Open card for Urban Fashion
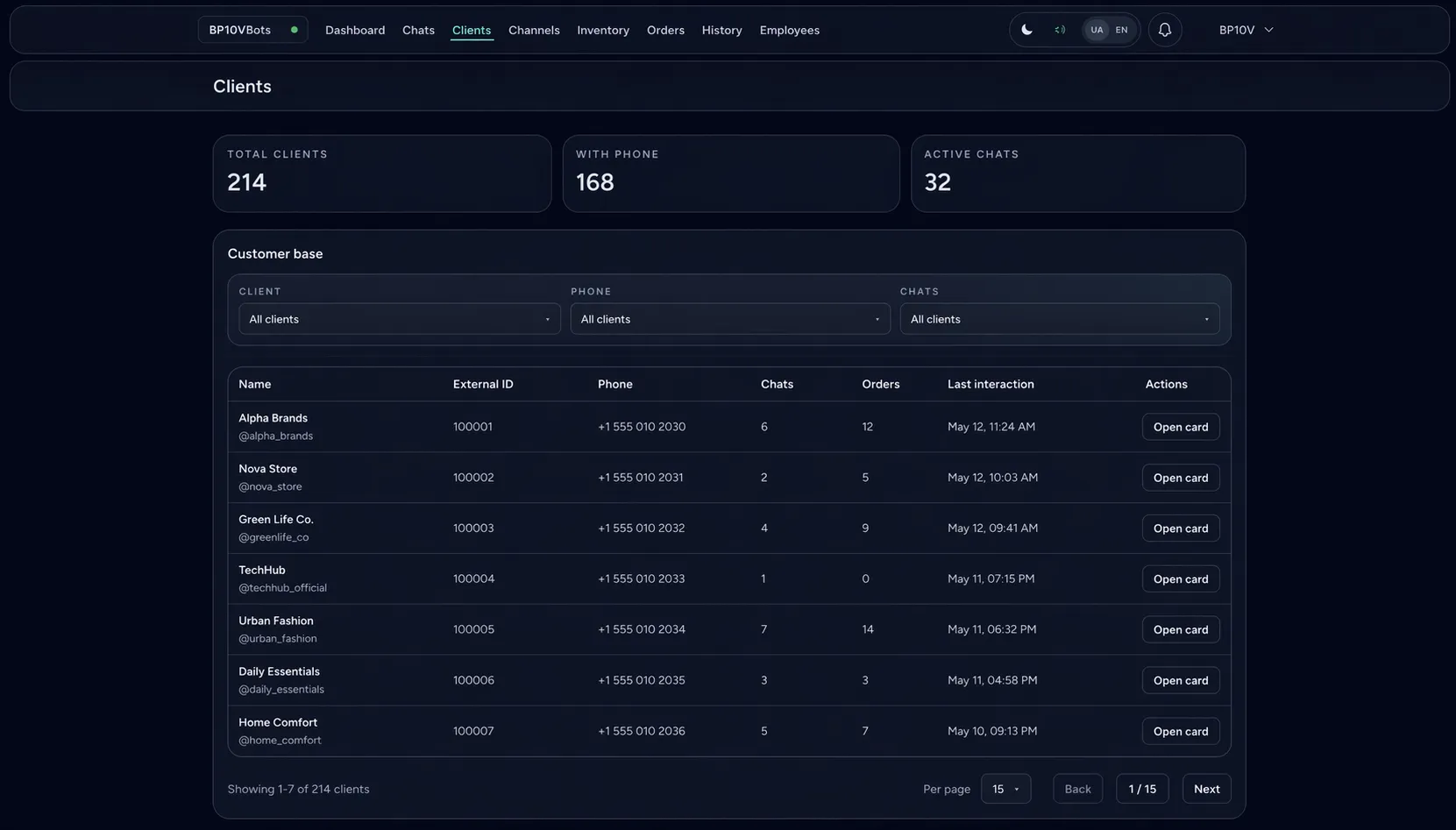Screen dimensions: 1456x830 tap(1181, 629)
